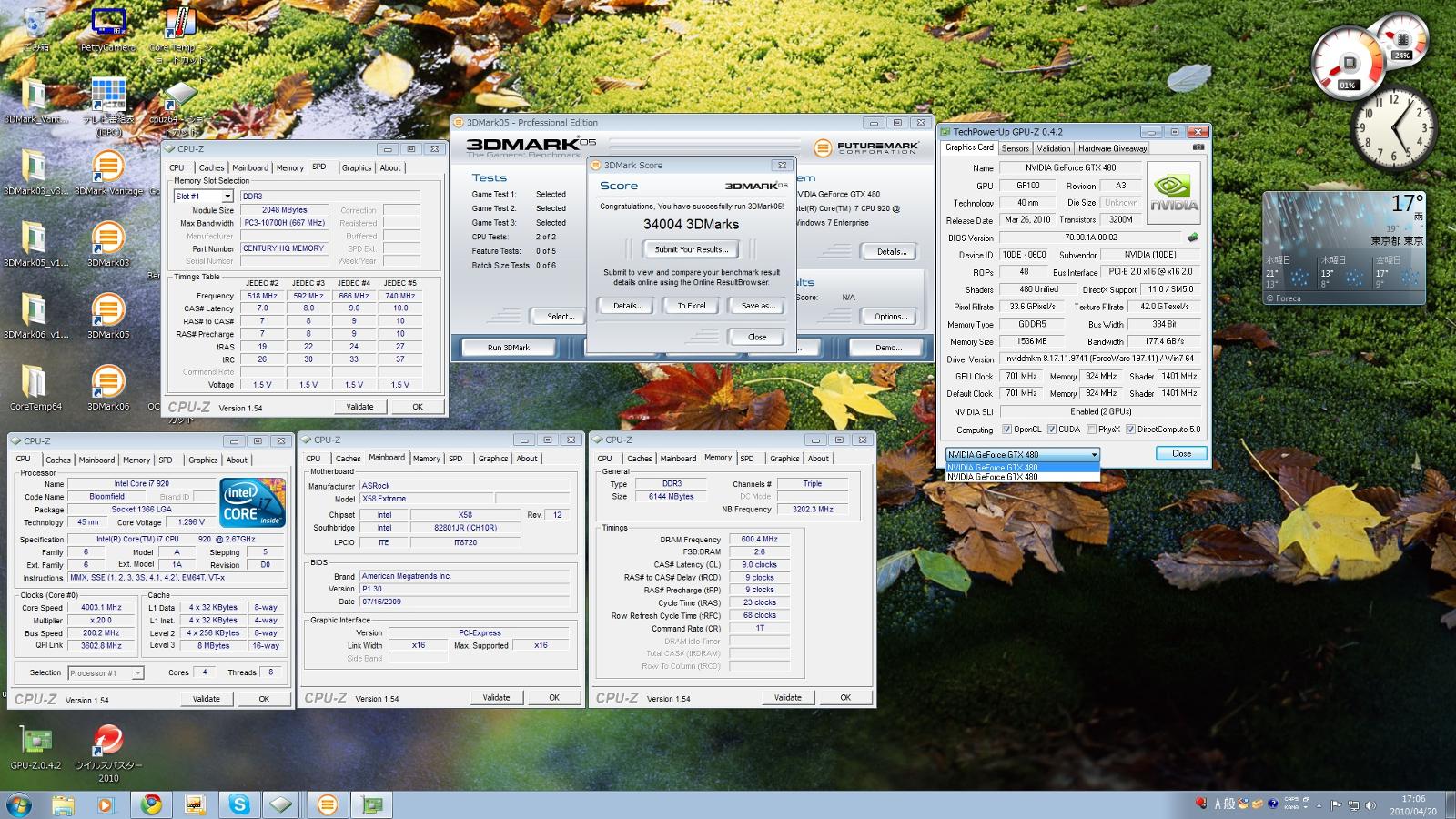
Task: Click the NVIDIA logo in GPU-Z
Action: pyautogui.click(x=1175, y=192)
